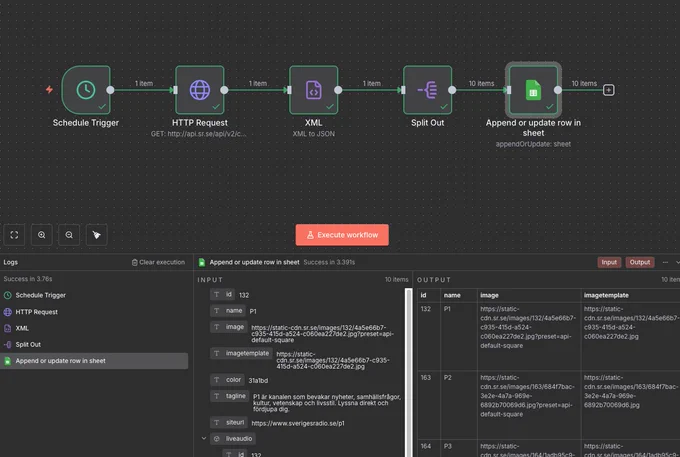This screenshot has height=457, width=680.
Task: Toggle the Input panel view
Action: point(609,262)
